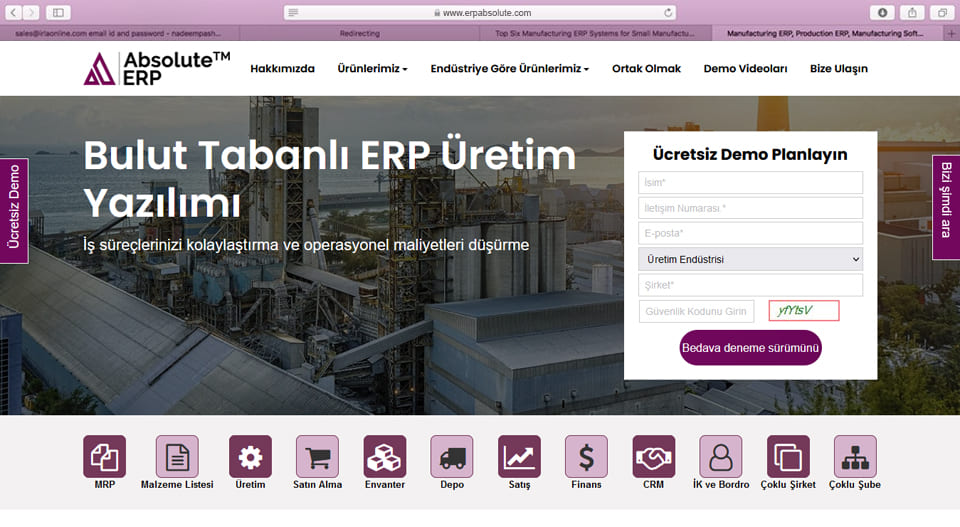This screenshot has width=960, height=527.
Task: Open the Bizi şimdi ara side tab
Action: [x=946, y=207]
